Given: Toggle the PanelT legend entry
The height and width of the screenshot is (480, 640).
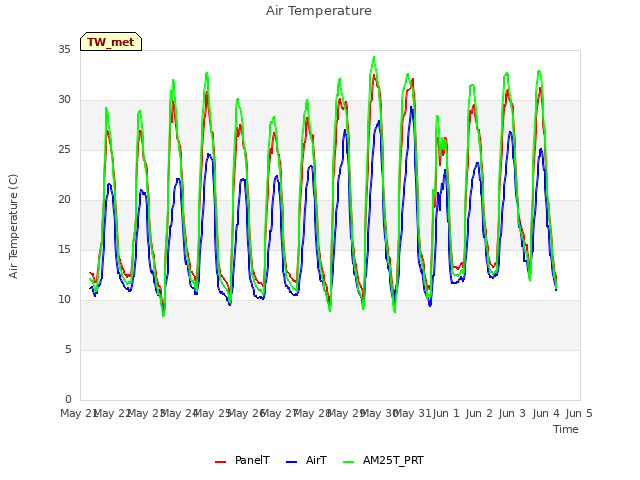Looking at the screenshot, I should coord(242,461).
